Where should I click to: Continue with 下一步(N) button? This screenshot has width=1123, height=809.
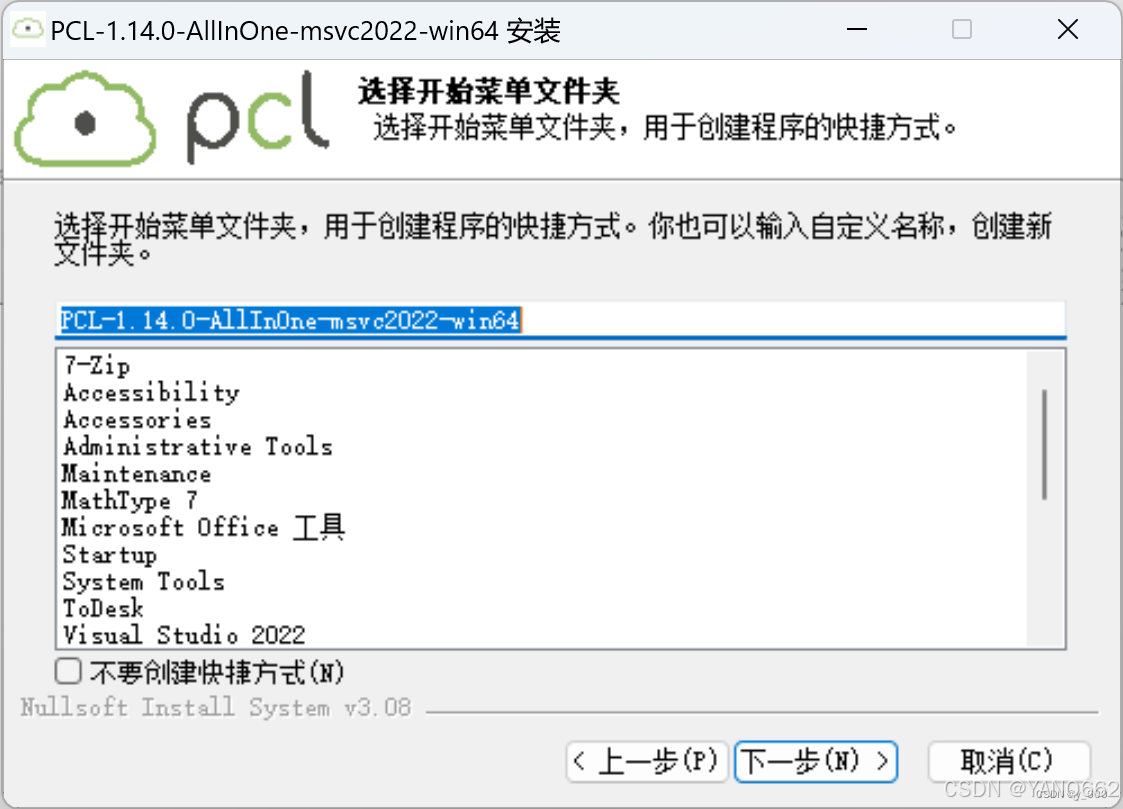click(816, 761)
